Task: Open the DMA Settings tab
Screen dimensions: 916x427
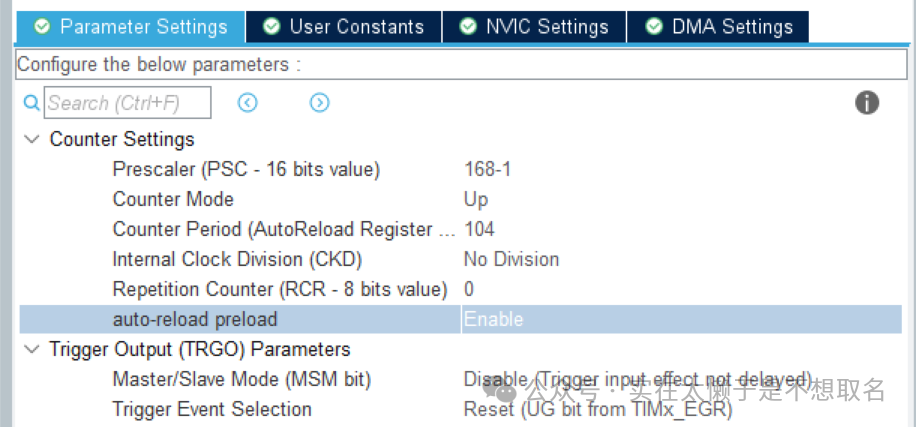Action: pyautogui.click(x=718, y=26)
